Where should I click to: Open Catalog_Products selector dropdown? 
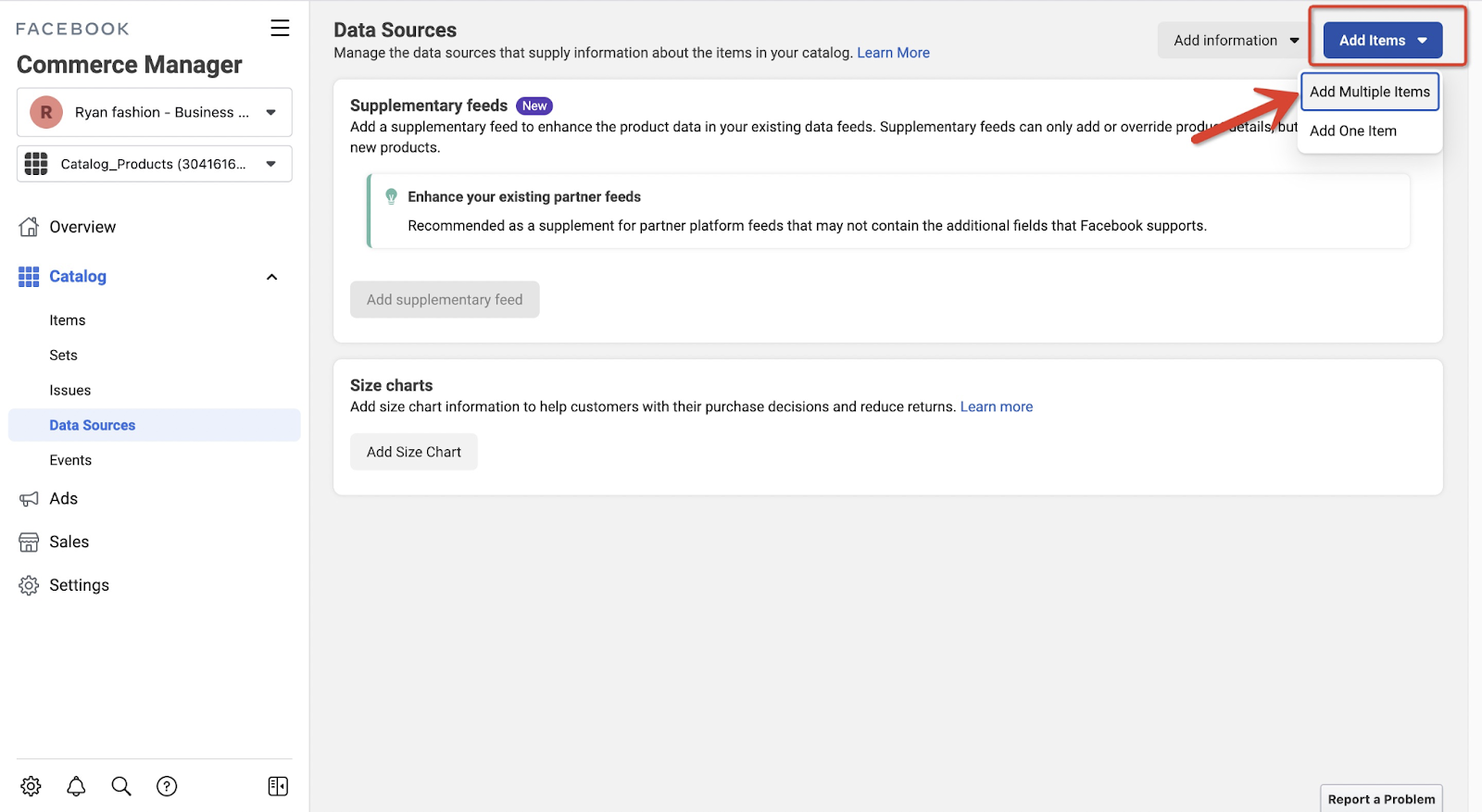coord(155,164)
